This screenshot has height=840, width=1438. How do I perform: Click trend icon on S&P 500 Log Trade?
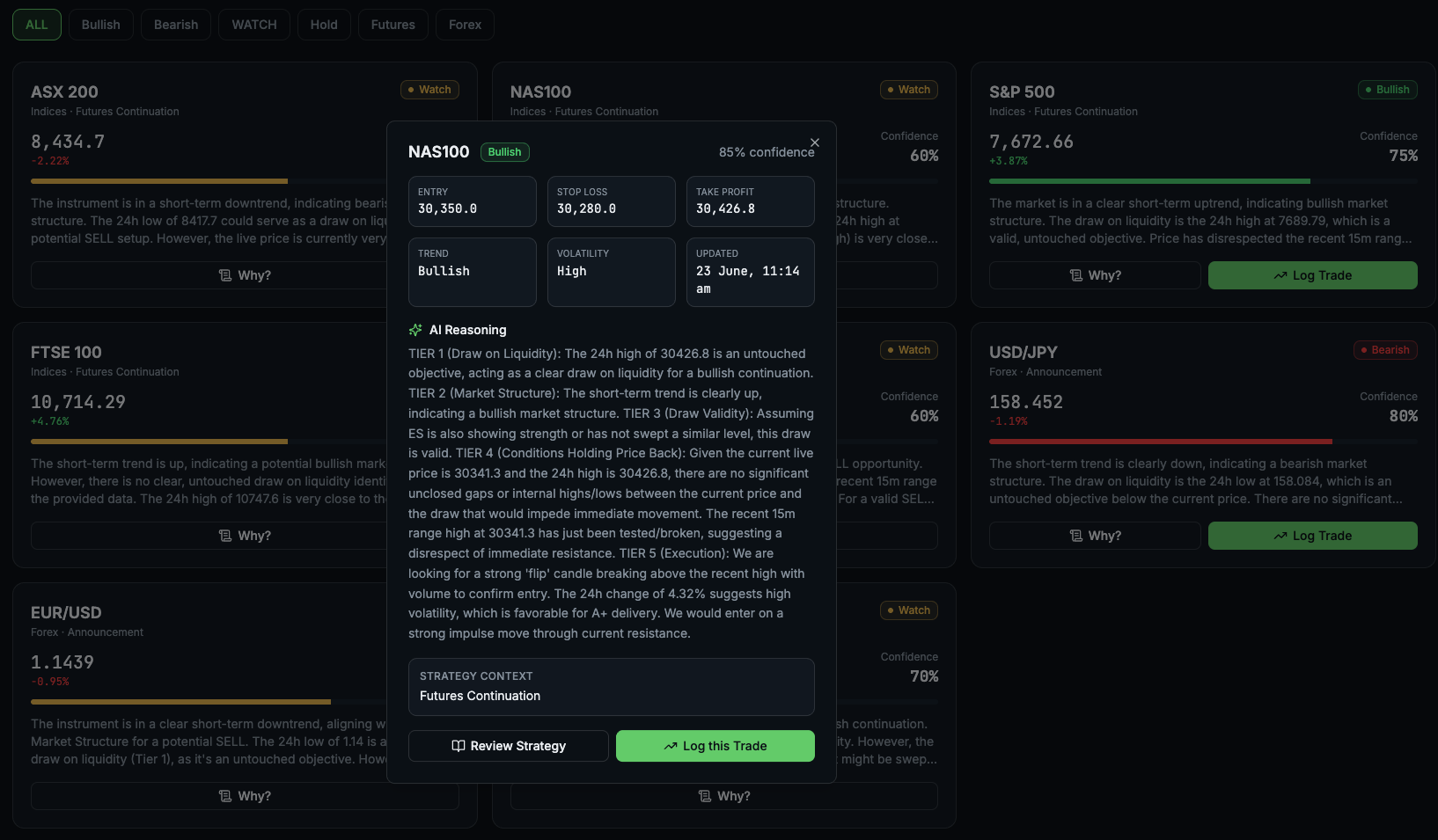tap(1280, 275)
